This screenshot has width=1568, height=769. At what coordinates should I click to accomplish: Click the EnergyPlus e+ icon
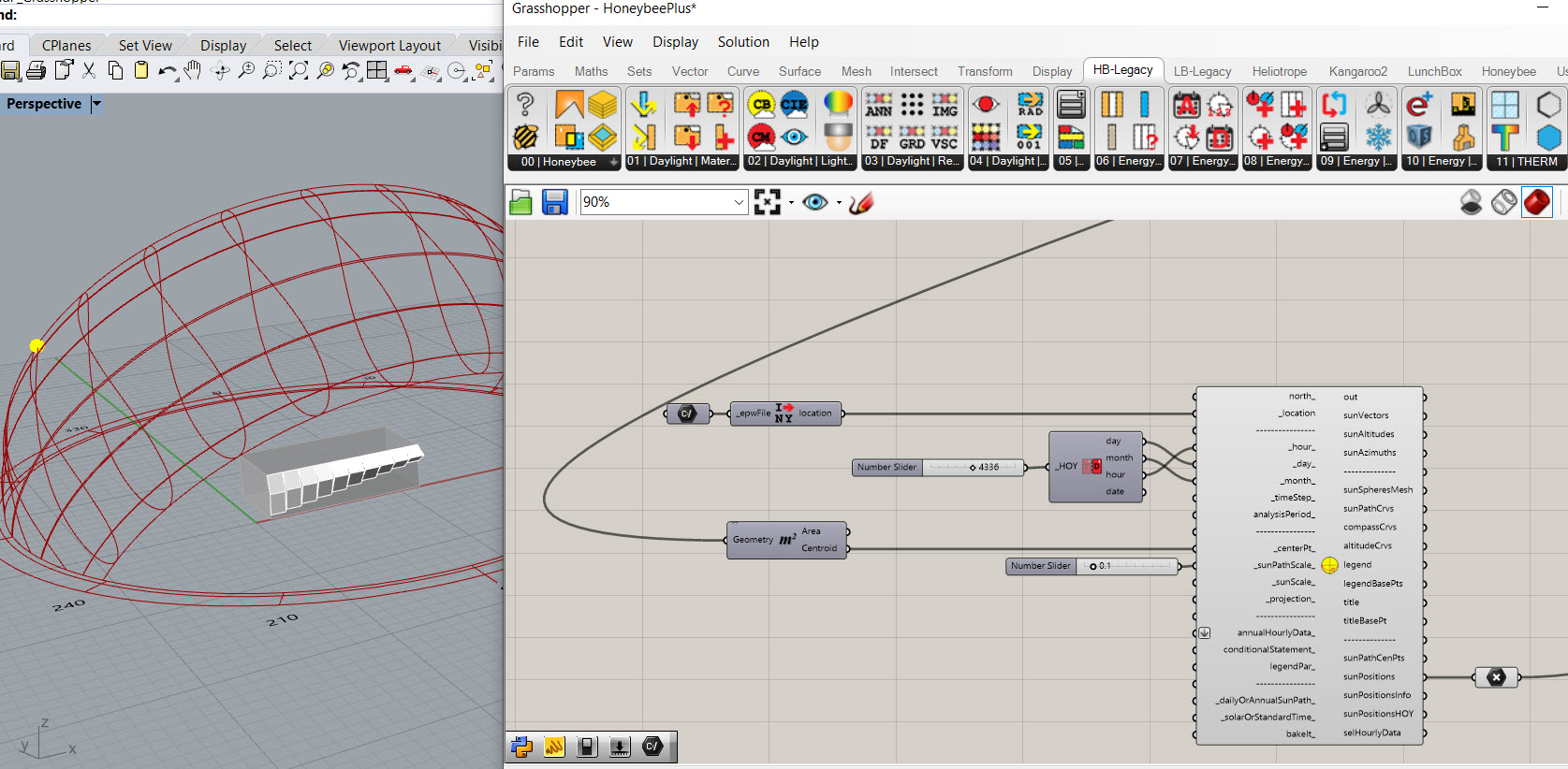pyautogui.click(x=1419, y=105)
